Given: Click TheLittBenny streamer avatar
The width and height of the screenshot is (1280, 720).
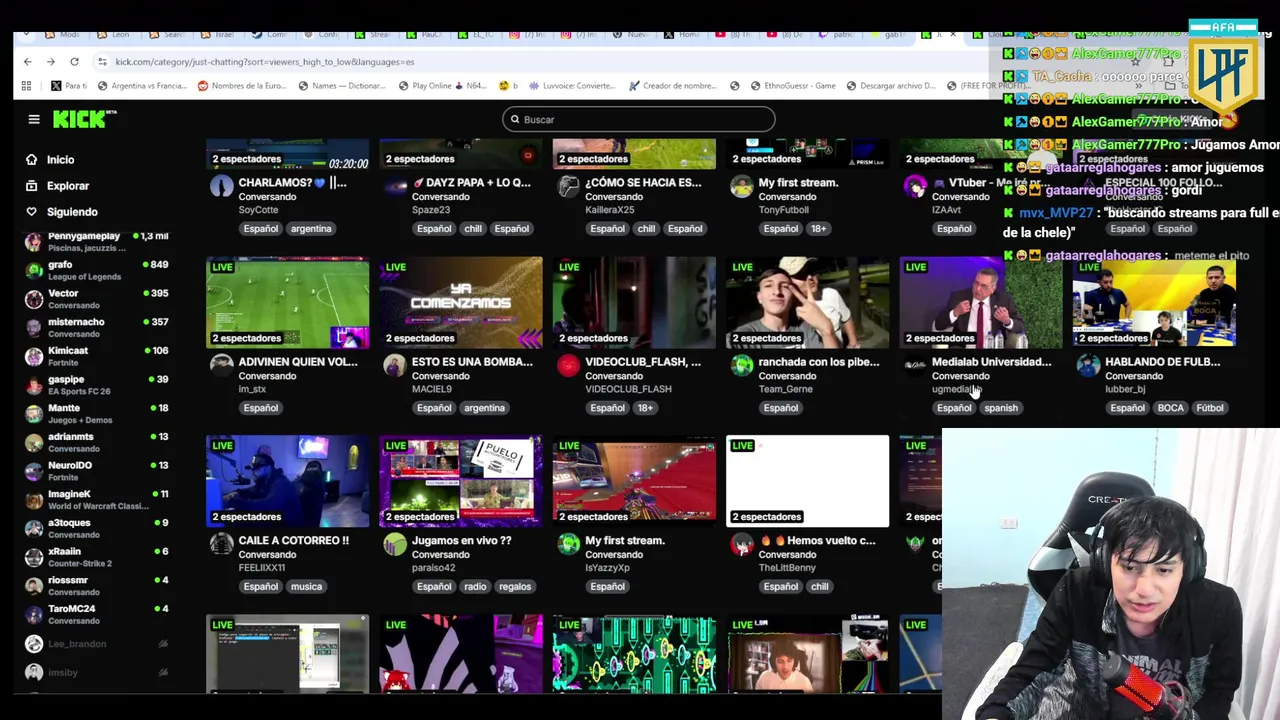Looking at the screenshot, I should (x=741, y=545).
